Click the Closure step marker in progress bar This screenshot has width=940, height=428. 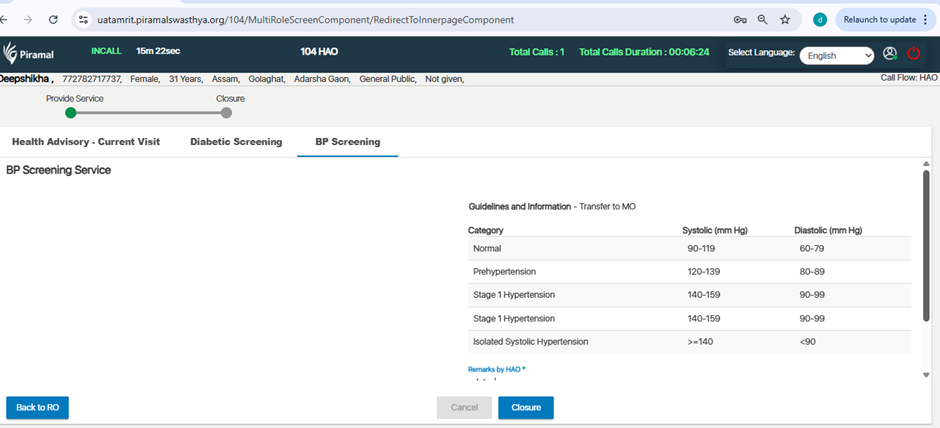click(226, 113)
